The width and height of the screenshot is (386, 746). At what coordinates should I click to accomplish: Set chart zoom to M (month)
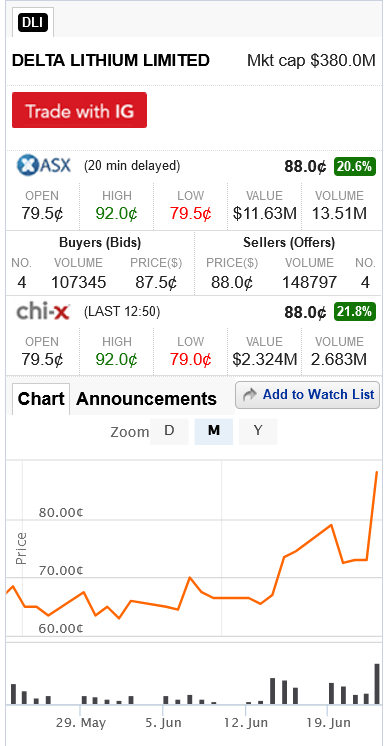[x=214, y=431]
